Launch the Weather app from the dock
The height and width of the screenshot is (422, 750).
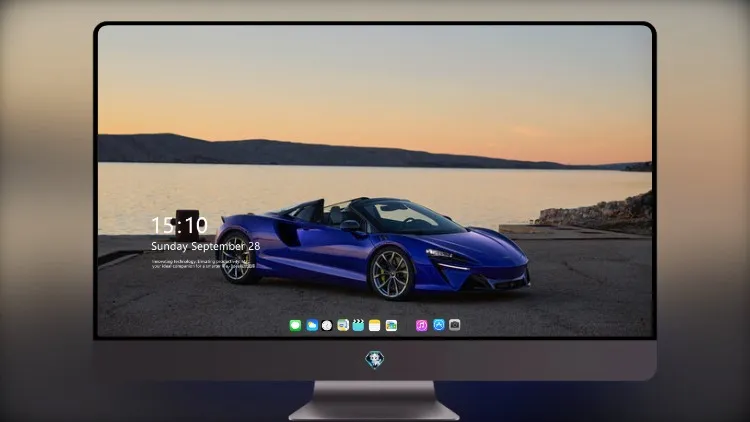pyautogui.click(x=312, y=325)
